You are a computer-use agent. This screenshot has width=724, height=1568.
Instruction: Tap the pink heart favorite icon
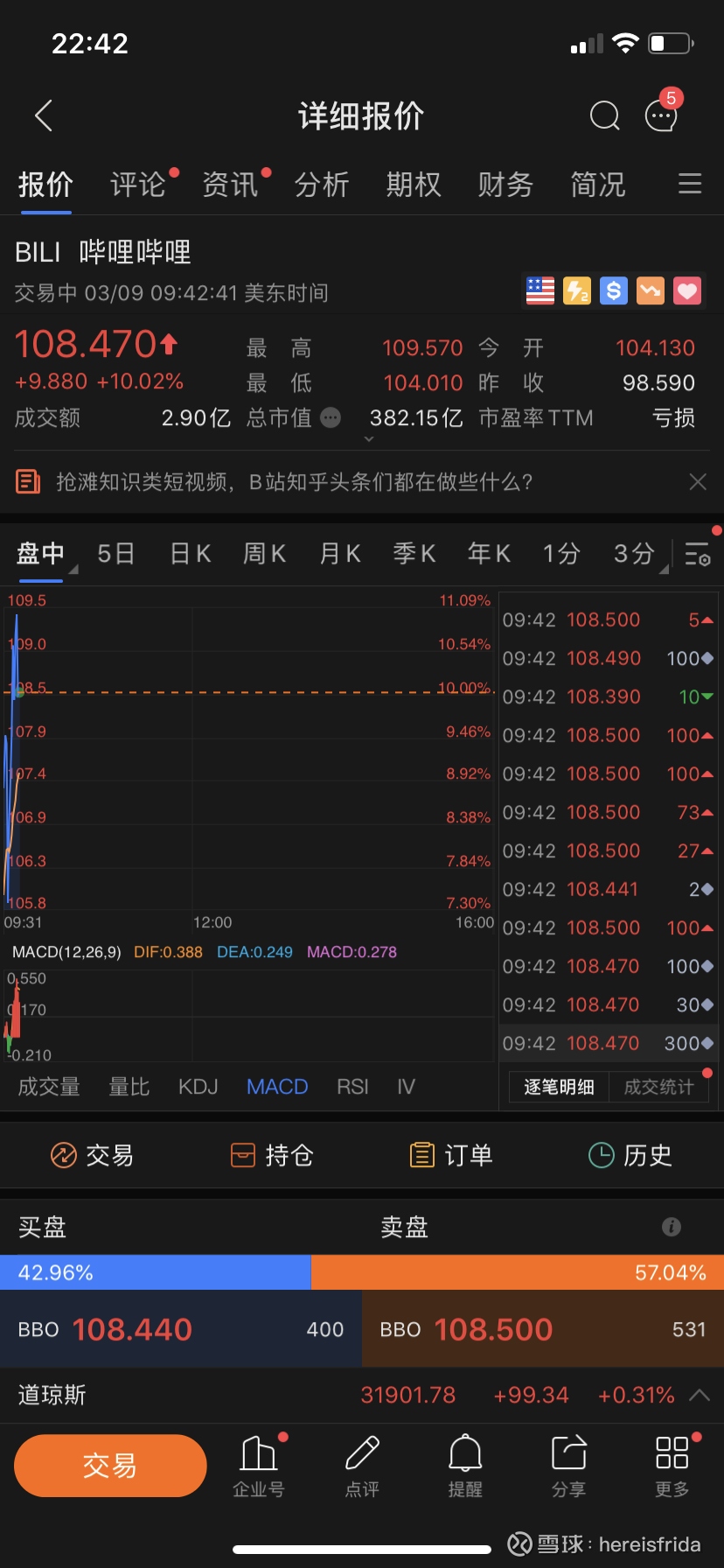[687, 290]
